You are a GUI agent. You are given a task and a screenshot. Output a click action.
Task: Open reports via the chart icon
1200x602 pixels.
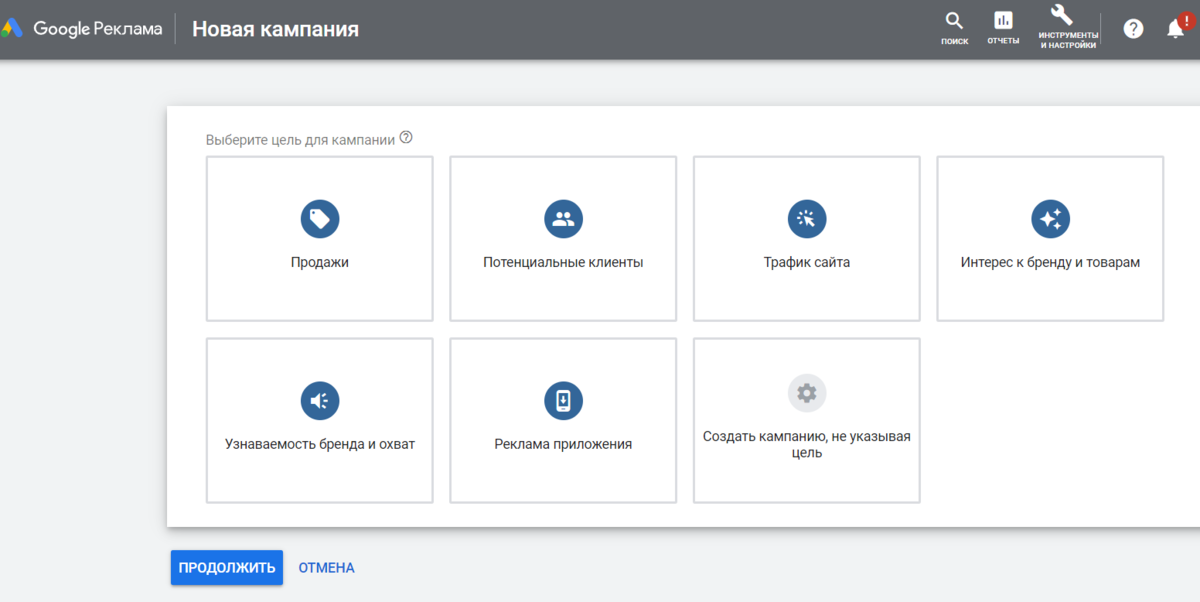coord(1003,20)
